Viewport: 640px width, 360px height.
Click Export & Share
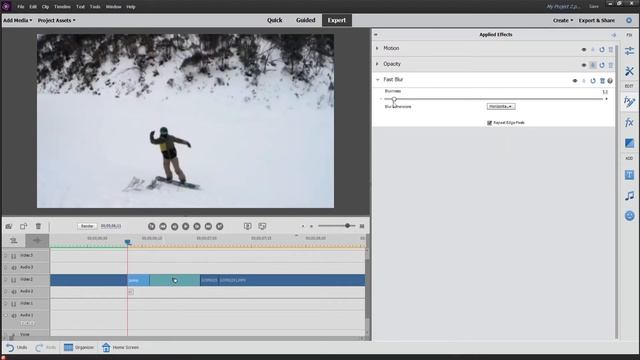pyautogui.click(x=596, y=20)
